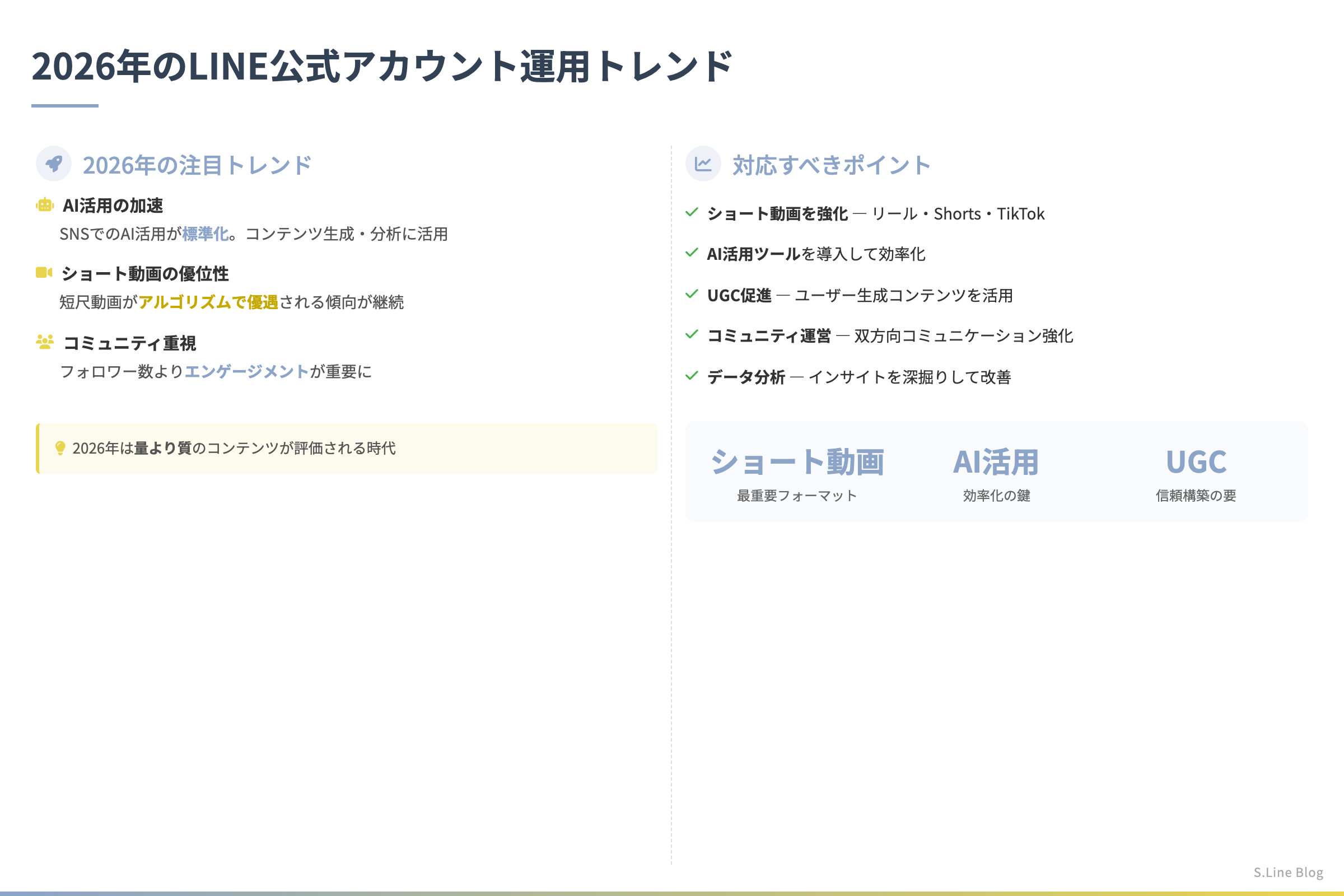
Task: Click the rocket icon beside 2026年の注目トレンド
Action: (x=54, y=164)
